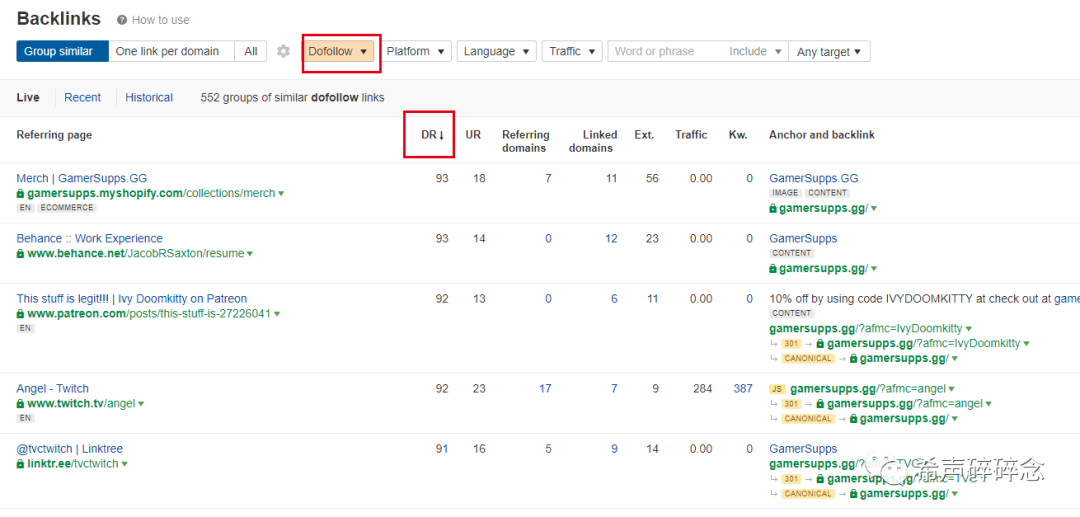The height and width of the screenshot is (517, 1080).
Task: Click lock icon beside linktr.ee
Action: 21,464
